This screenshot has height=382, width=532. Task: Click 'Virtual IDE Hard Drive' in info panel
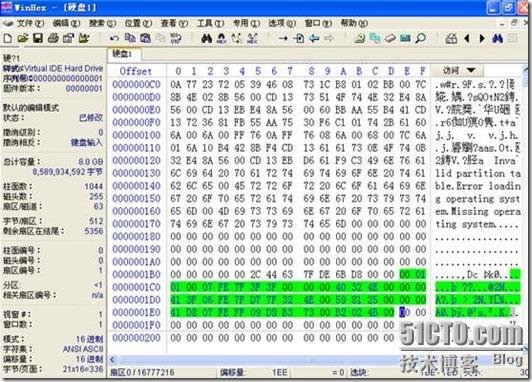[64, 68]
